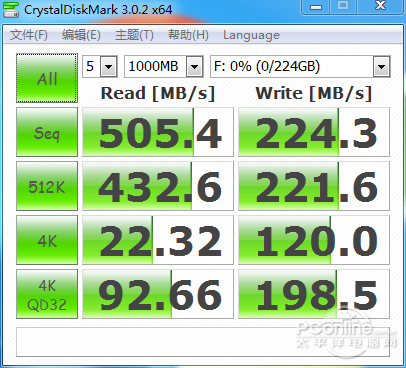Click the Seq write result 224.3
406x368 pixels.
314,132
